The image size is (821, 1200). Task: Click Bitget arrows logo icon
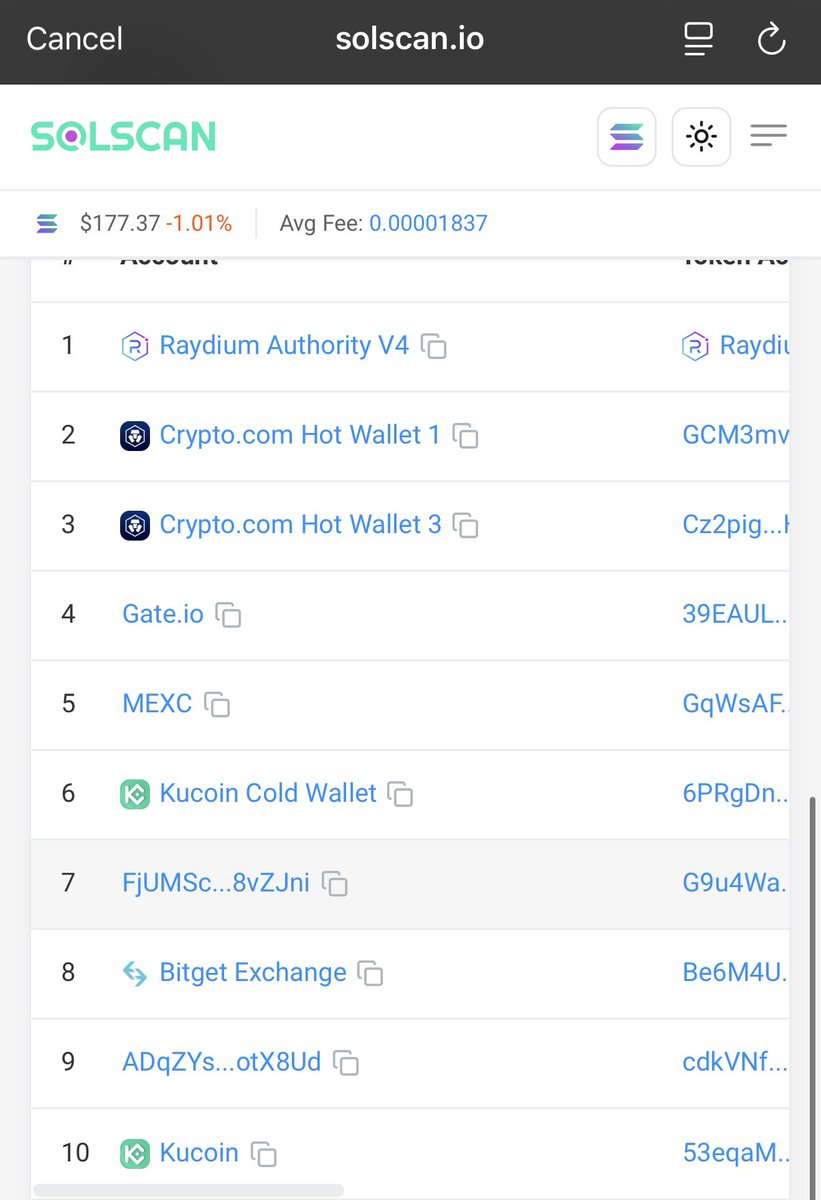[135, 973]
